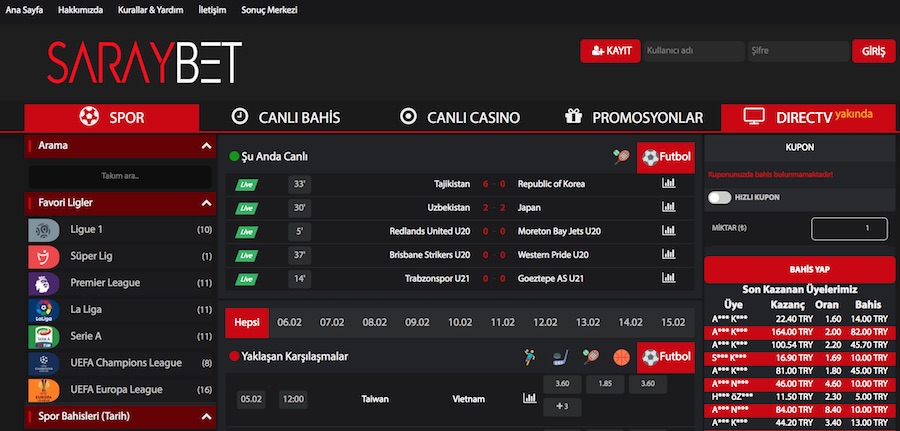Click the Ligue 1 league logo
This screenshot has height=431, width=900.
(44, 230)
